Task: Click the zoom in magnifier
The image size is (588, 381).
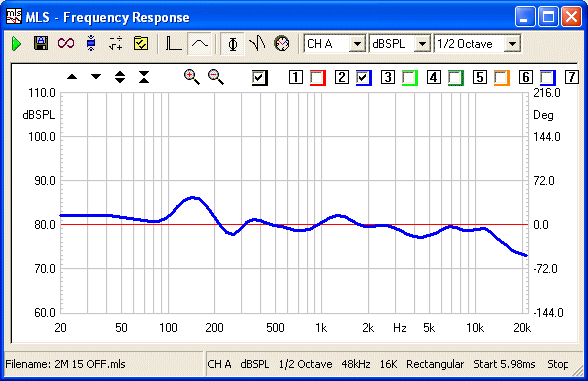Action: coord(192,77)
